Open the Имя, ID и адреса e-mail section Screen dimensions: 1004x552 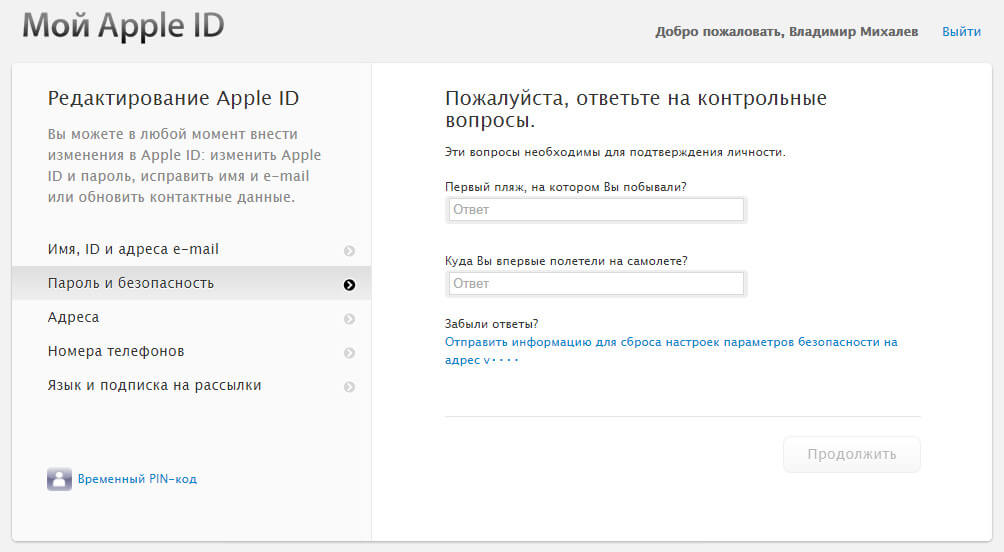click(x=133, y=249)
